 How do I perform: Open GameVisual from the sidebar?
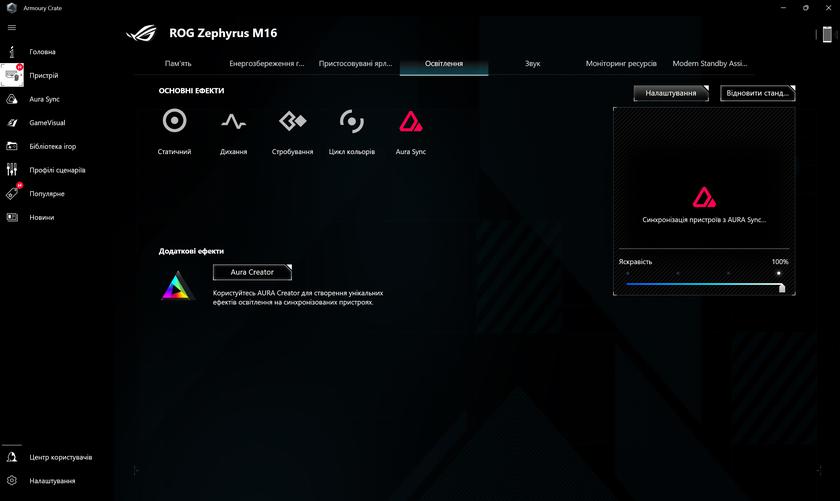46,123
